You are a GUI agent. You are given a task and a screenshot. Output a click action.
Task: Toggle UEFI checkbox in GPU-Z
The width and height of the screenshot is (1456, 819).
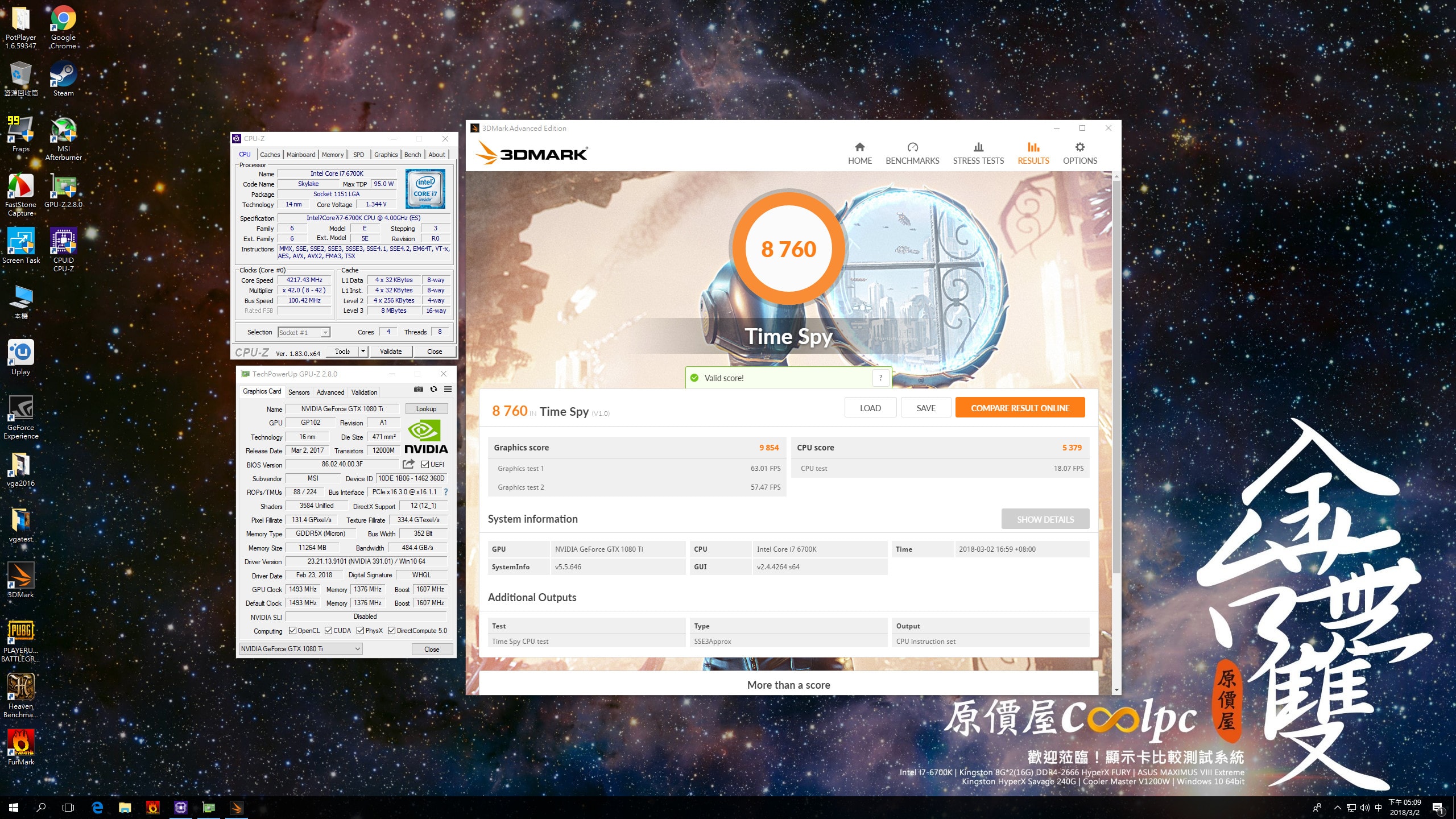pyautogui.click(x=425, y=465)
